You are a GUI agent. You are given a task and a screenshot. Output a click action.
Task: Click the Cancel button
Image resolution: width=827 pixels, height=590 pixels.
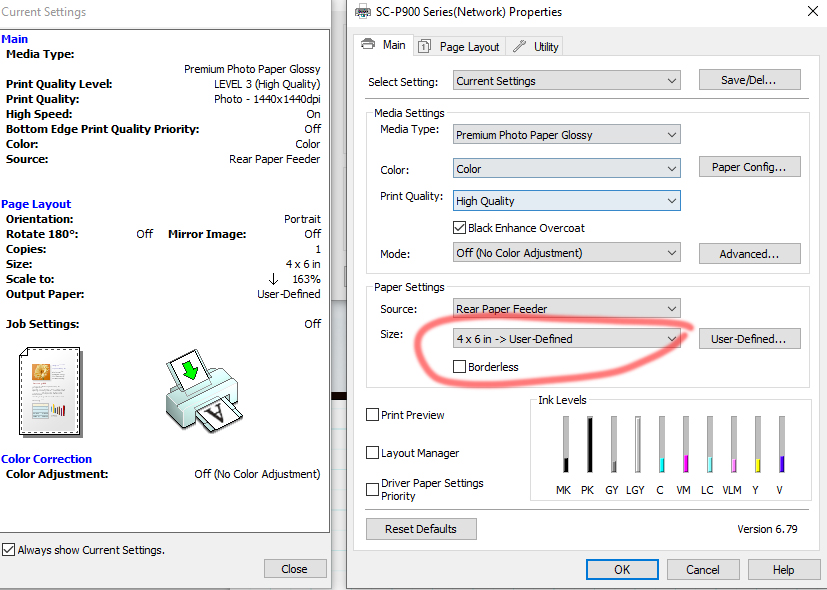[x=703, y=569]
